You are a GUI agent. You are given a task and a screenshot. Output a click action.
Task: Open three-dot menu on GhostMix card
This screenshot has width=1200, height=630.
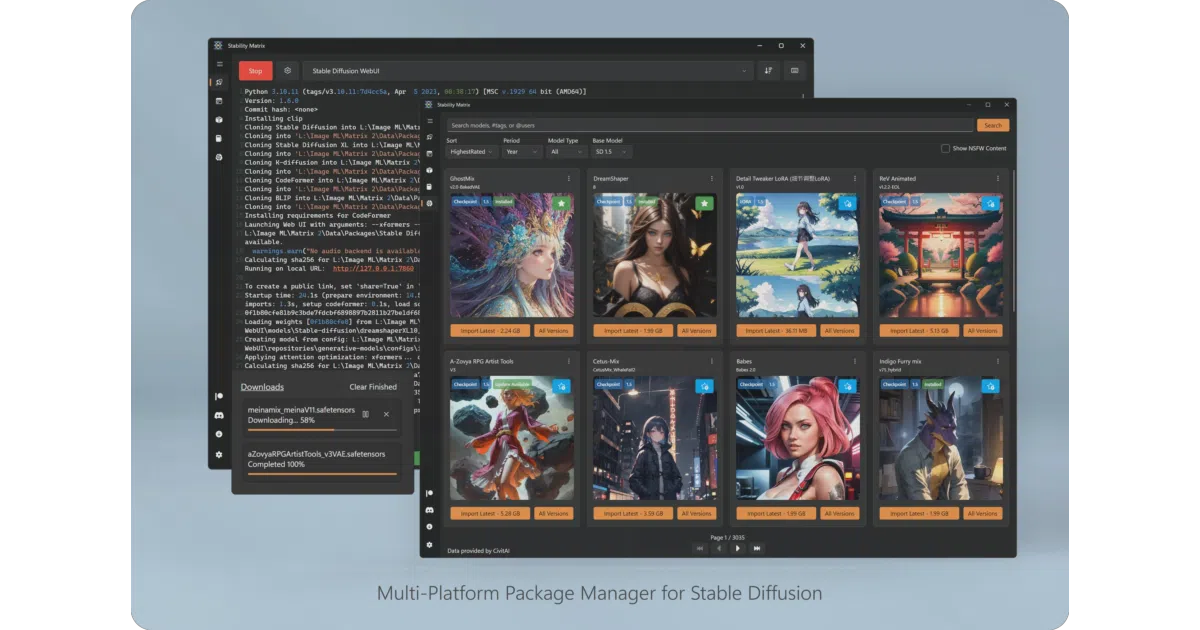tap(569, 179)
